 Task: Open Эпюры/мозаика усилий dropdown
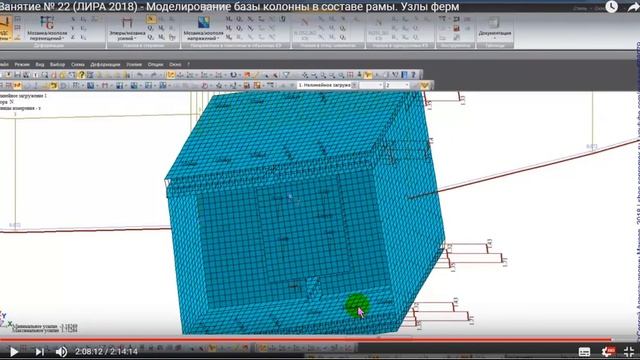[x=127, y=36]
